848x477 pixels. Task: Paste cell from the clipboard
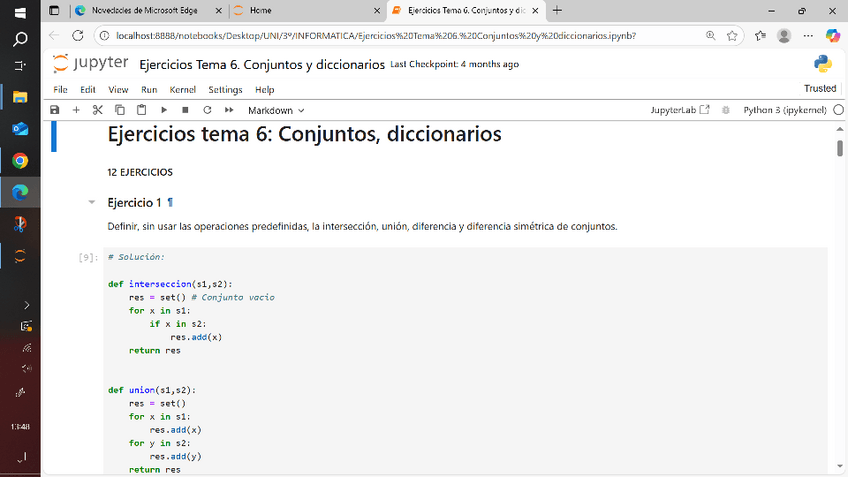tap(142, 110)
